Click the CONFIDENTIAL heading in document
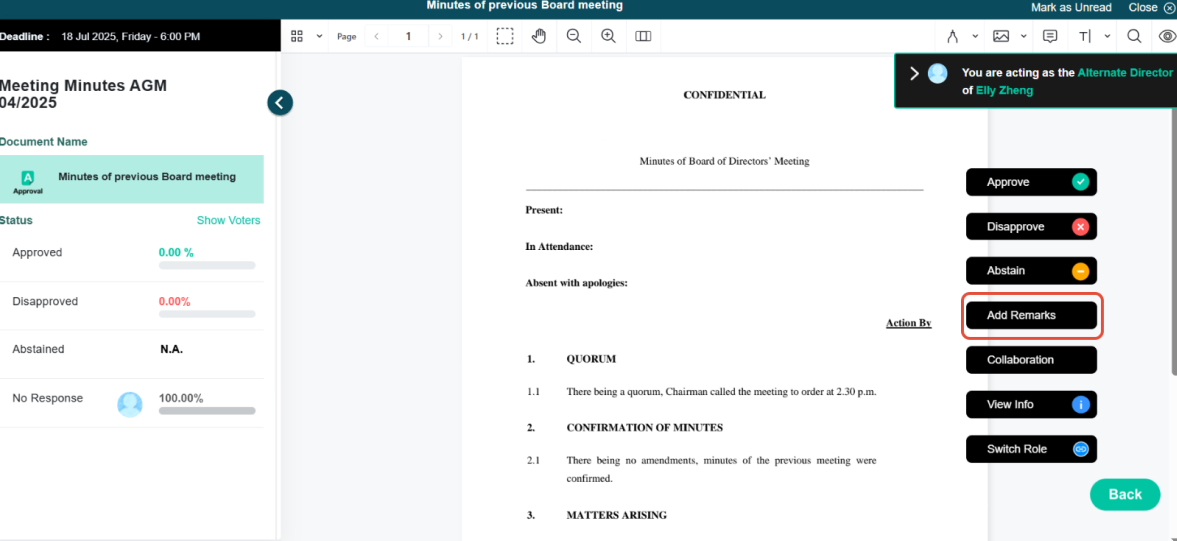This screenshot has height=541, width=1177. click(724, 95)
